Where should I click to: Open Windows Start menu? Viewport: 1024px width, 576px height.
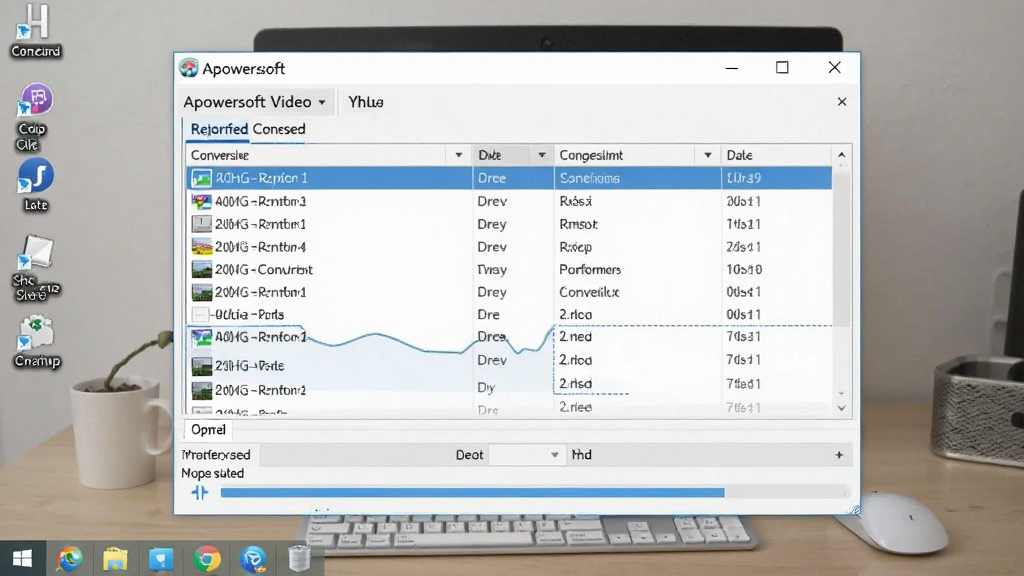tap(22, 558)
